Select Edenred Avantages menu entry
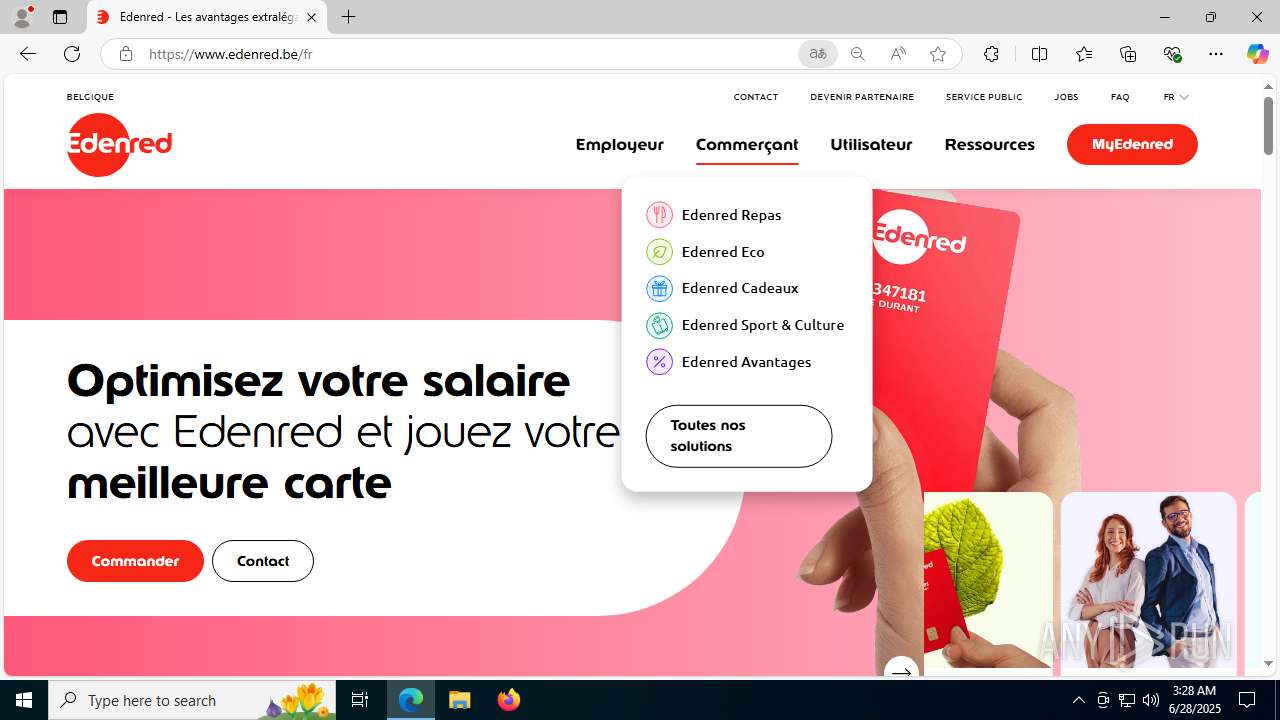 729,362
